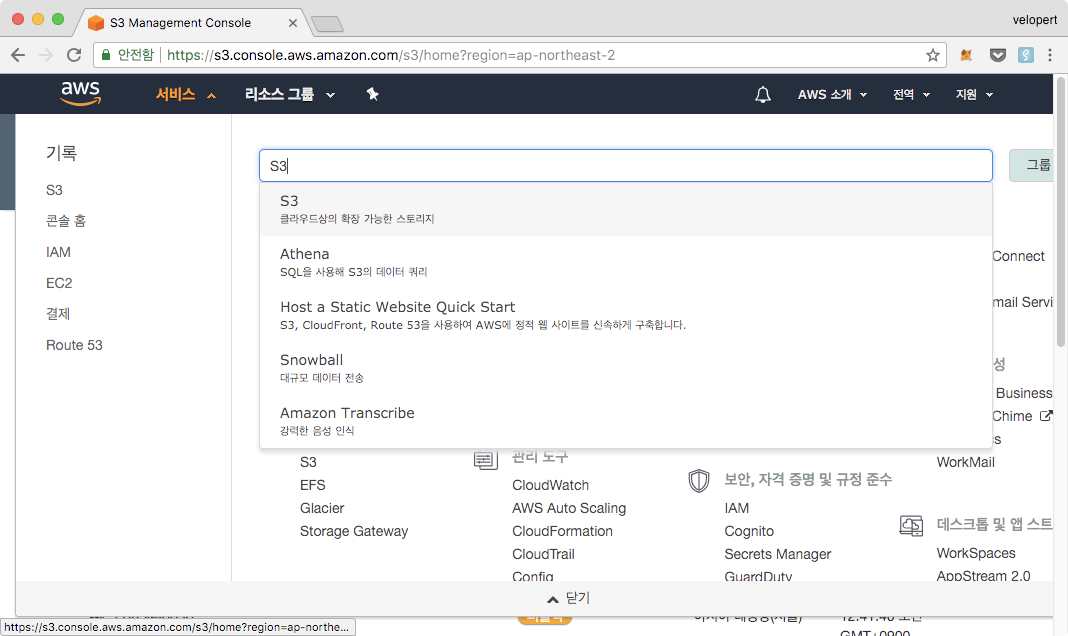The height and width of the screenshot is (636, 1068).
Task: Open the AWS 소개 account dropdown
Action: 832,95
